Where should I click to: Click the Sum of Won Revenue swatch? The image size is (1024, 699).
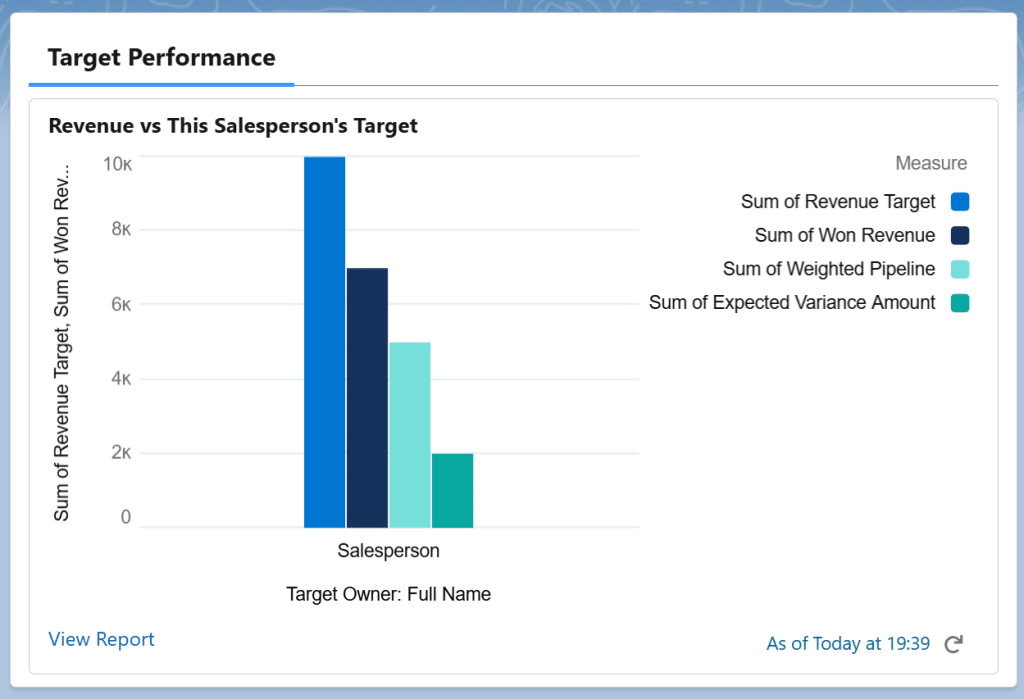(x=960, y=236)
